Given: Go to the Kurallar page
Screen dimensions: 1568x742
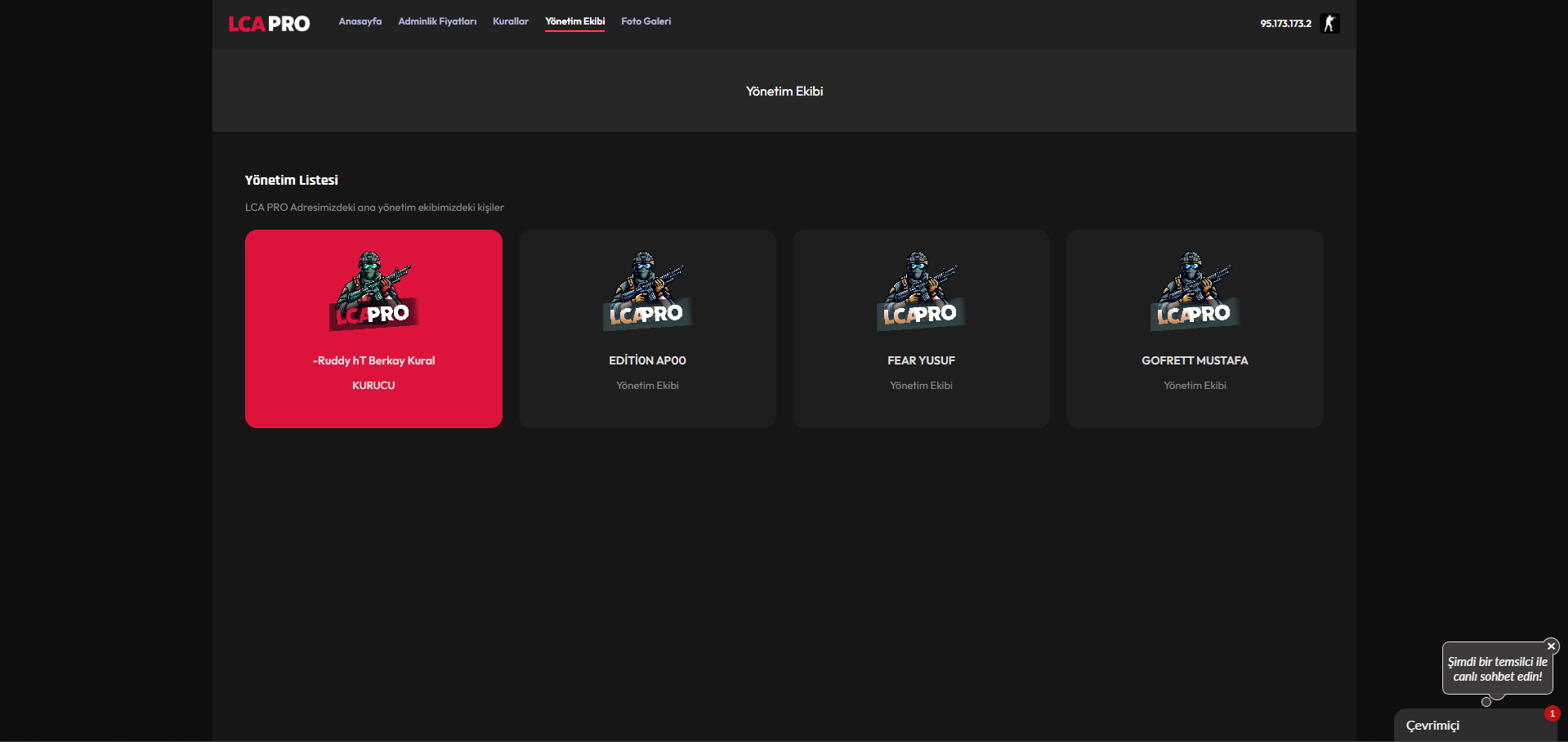Looking at the screenshot, I should coord(511,21).
